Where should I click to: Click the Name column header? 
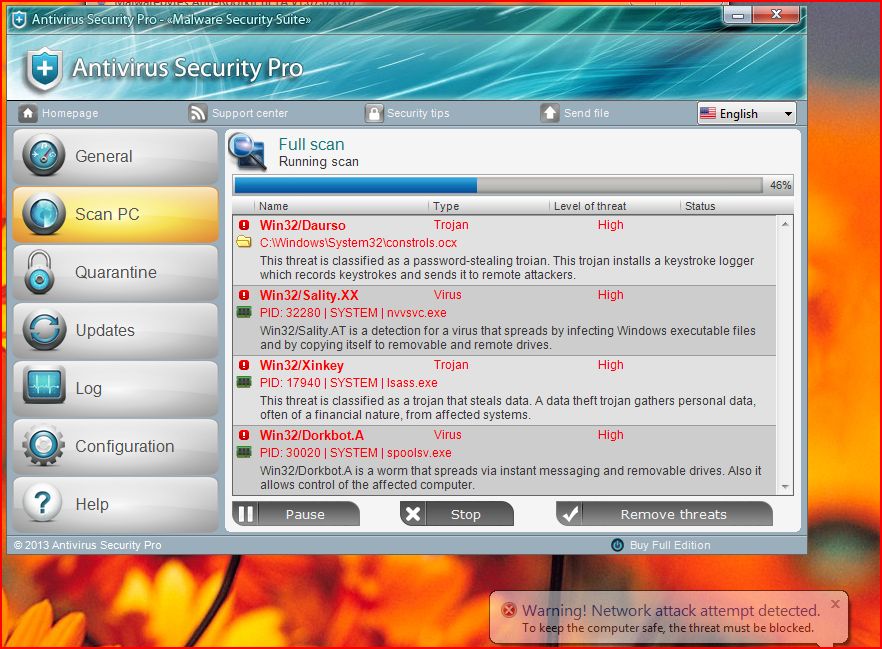[273, 206]
